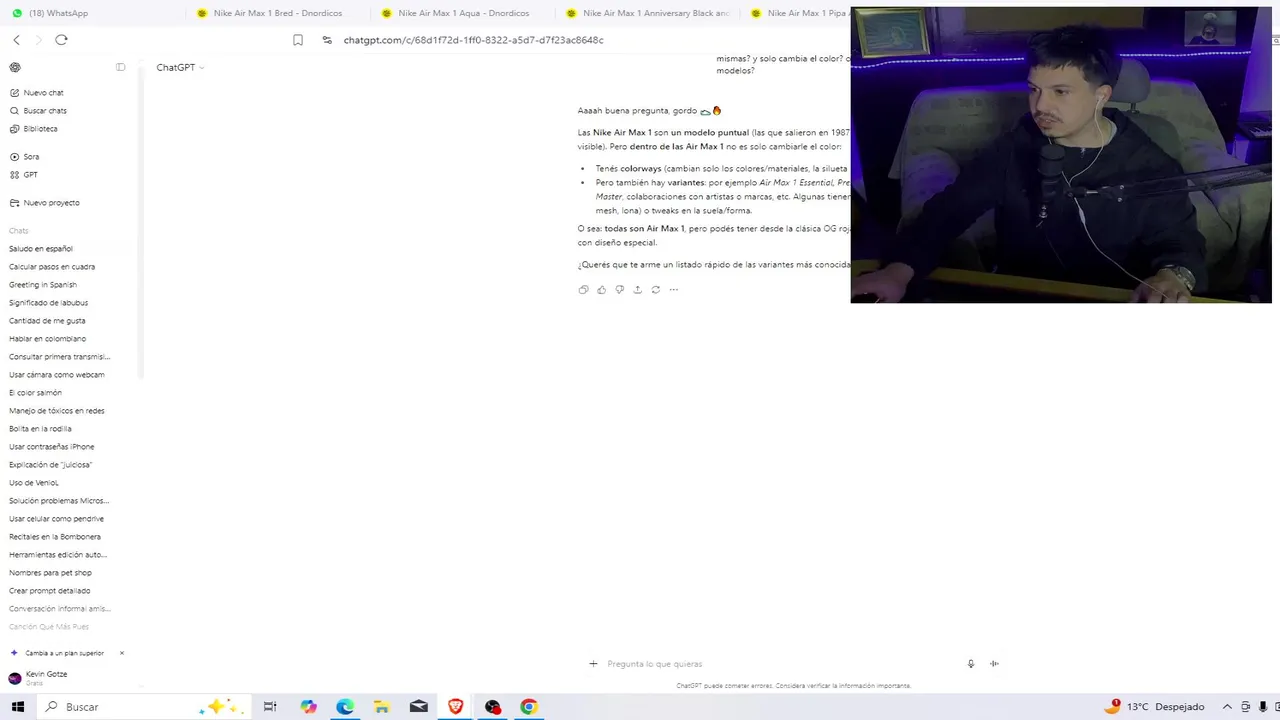Click the plus attach icon in the prompt box
Viewport: 1280px width, 720px height.
tap(593, 664)
